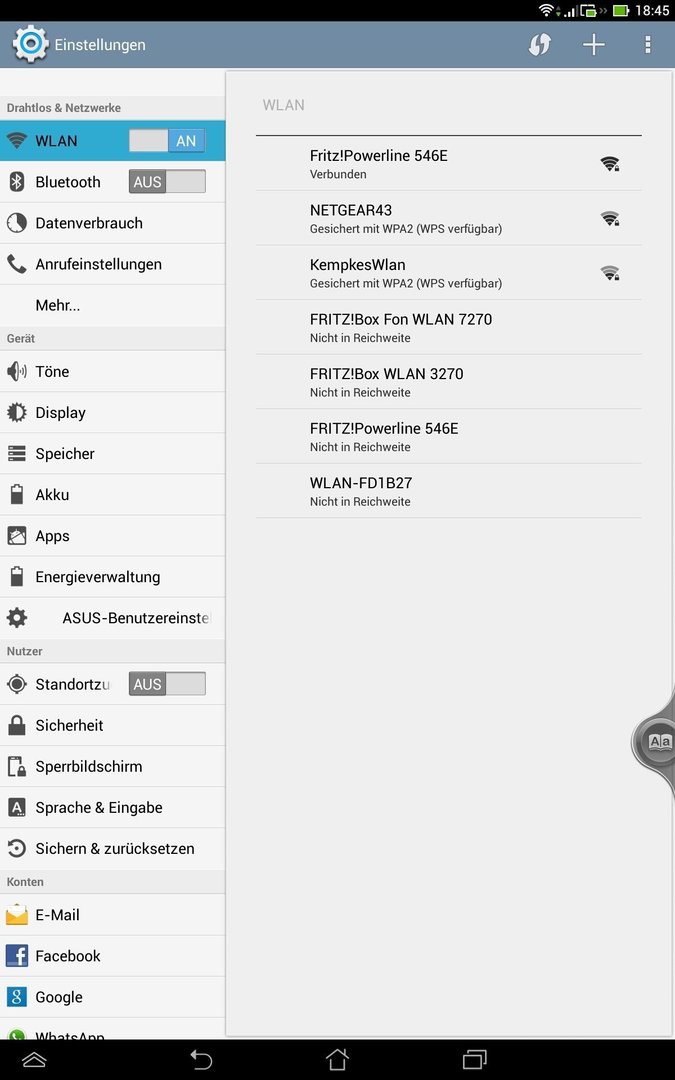Turn off the WLAN switch
This screenshot has width=675, height=1080.
tap(167, 141)
